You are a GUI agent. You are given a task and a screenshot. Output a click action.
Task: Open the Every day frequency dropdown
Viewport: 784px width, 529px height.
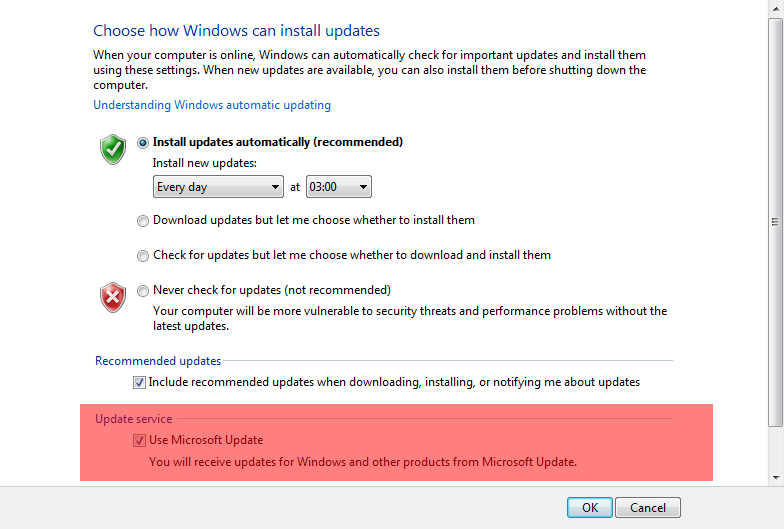click(x=218, y=186)
